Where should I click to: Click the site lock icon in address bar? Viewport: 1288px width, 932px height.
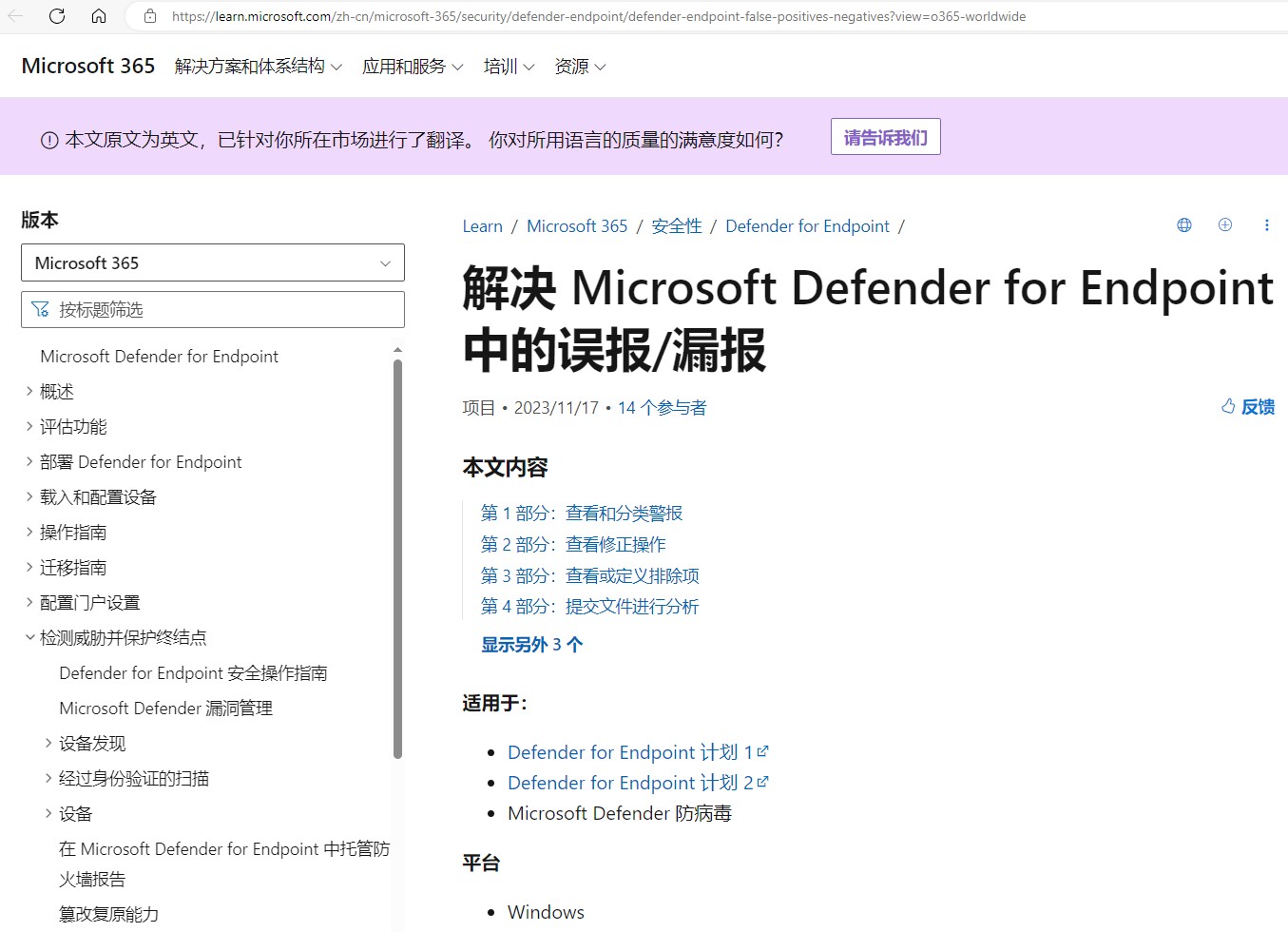click(x=150, y=16)
